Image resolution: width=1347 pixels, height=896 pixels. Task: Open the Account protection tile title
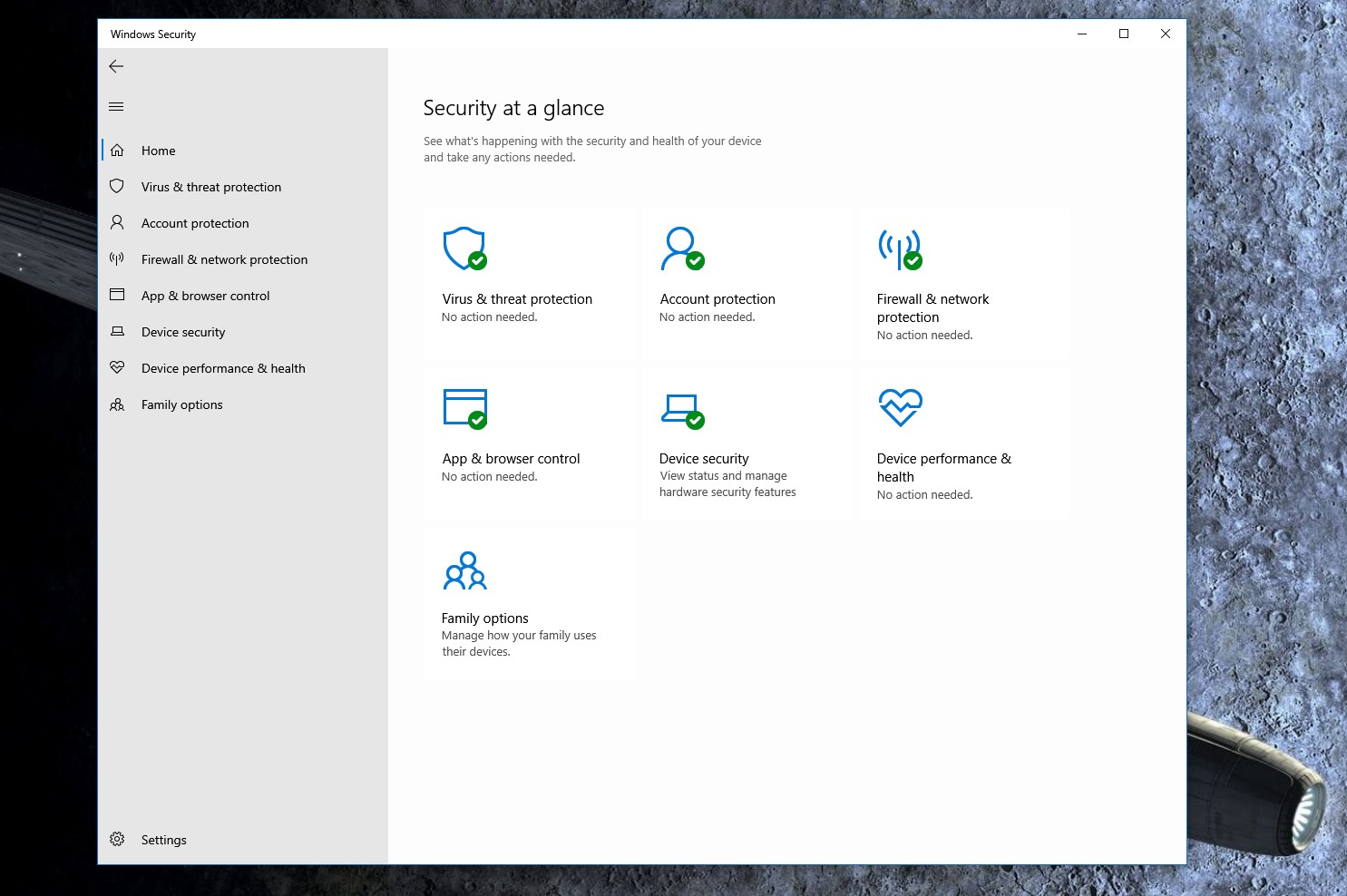(717, 299)
